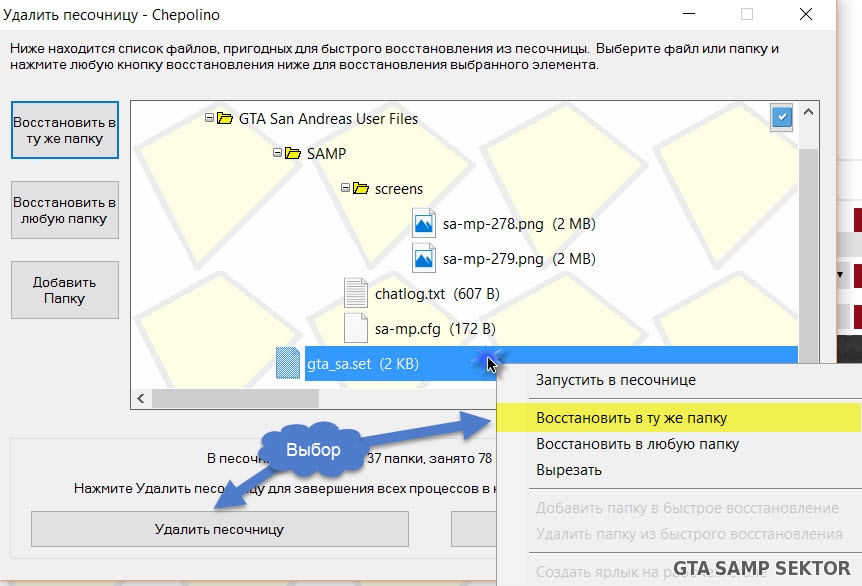Viewport: 862px width, 586px height.
Task: Click the GTA San Andreas User Files folder icon
Action: coord(225,118)
